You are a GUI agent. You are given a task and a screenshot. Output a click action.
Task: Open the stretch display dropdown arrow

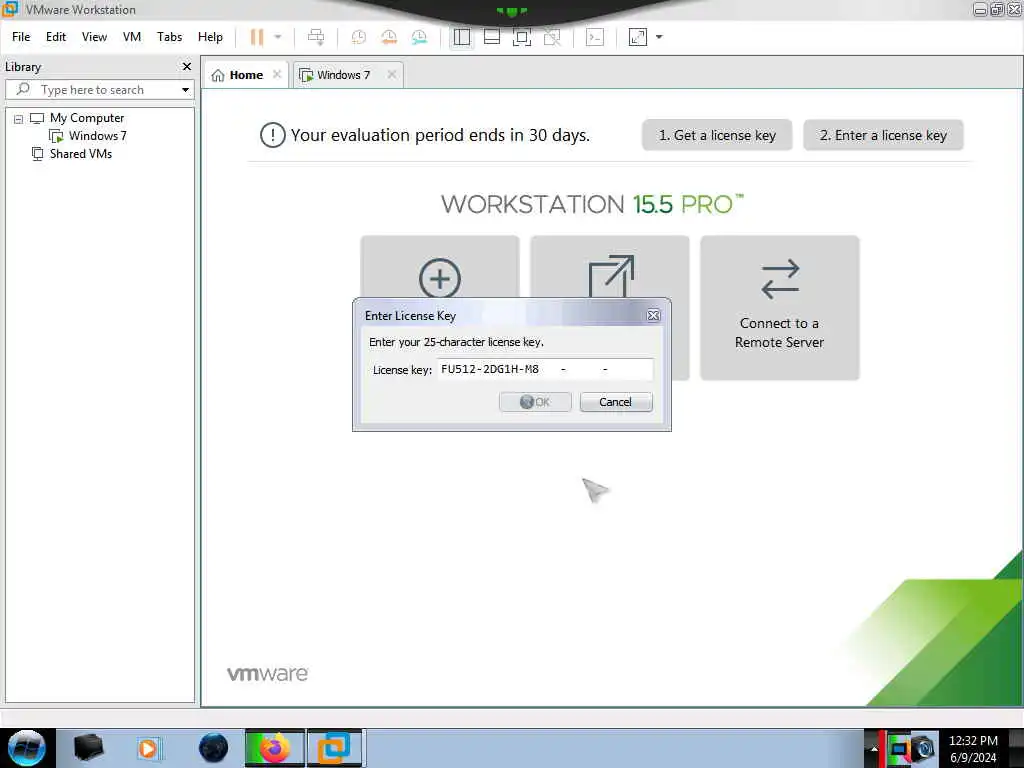659,37
